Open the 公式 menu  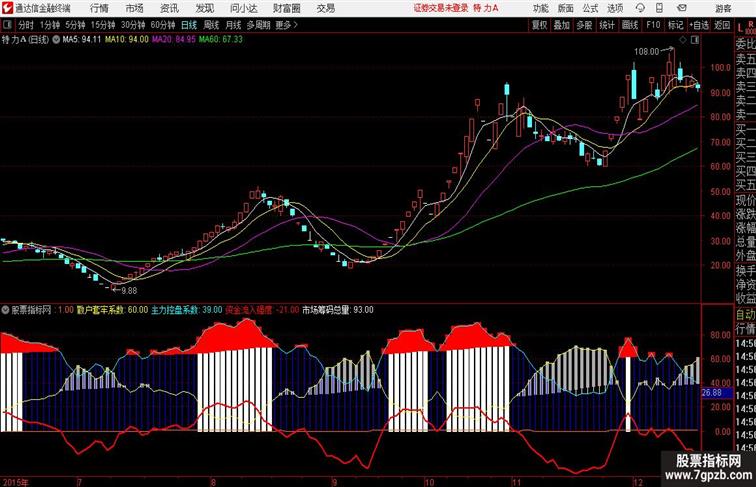click(x=591, y=8)
